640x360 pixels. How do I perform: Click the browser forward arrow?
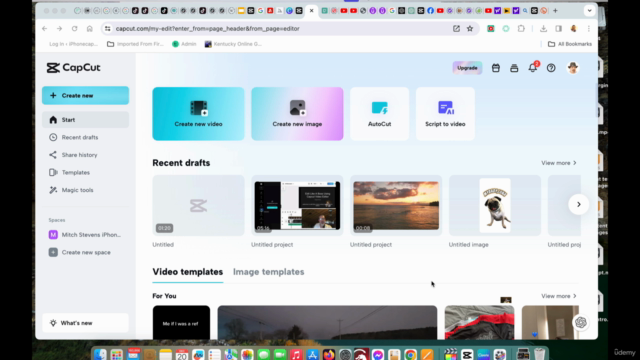(x=59, y=29)
